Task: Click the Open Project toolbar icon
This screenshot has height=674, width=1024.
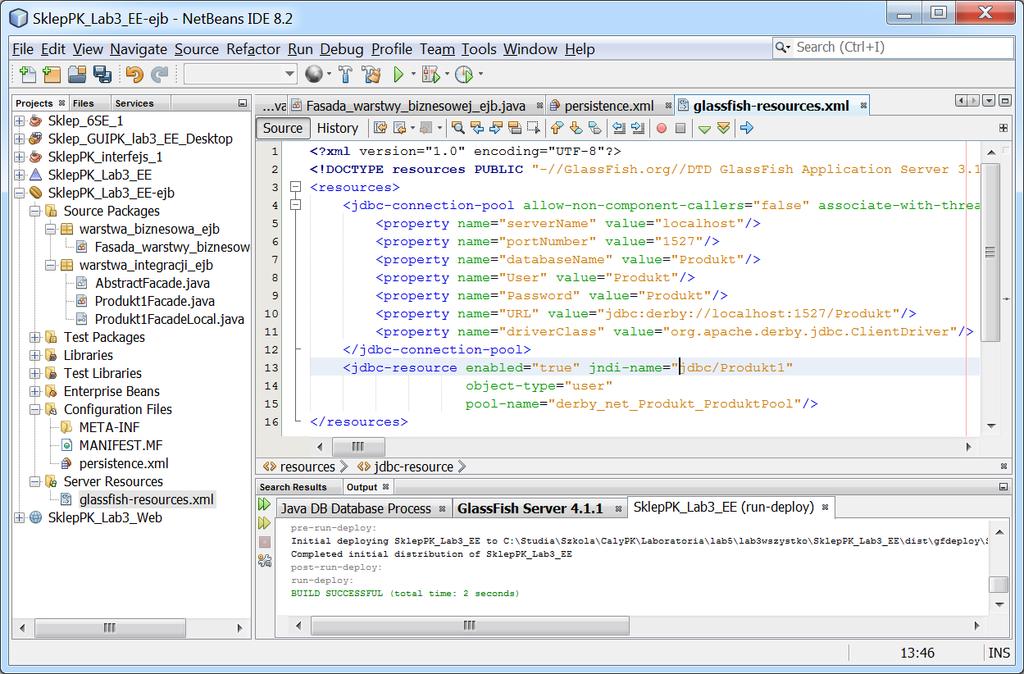Action: 77,74
